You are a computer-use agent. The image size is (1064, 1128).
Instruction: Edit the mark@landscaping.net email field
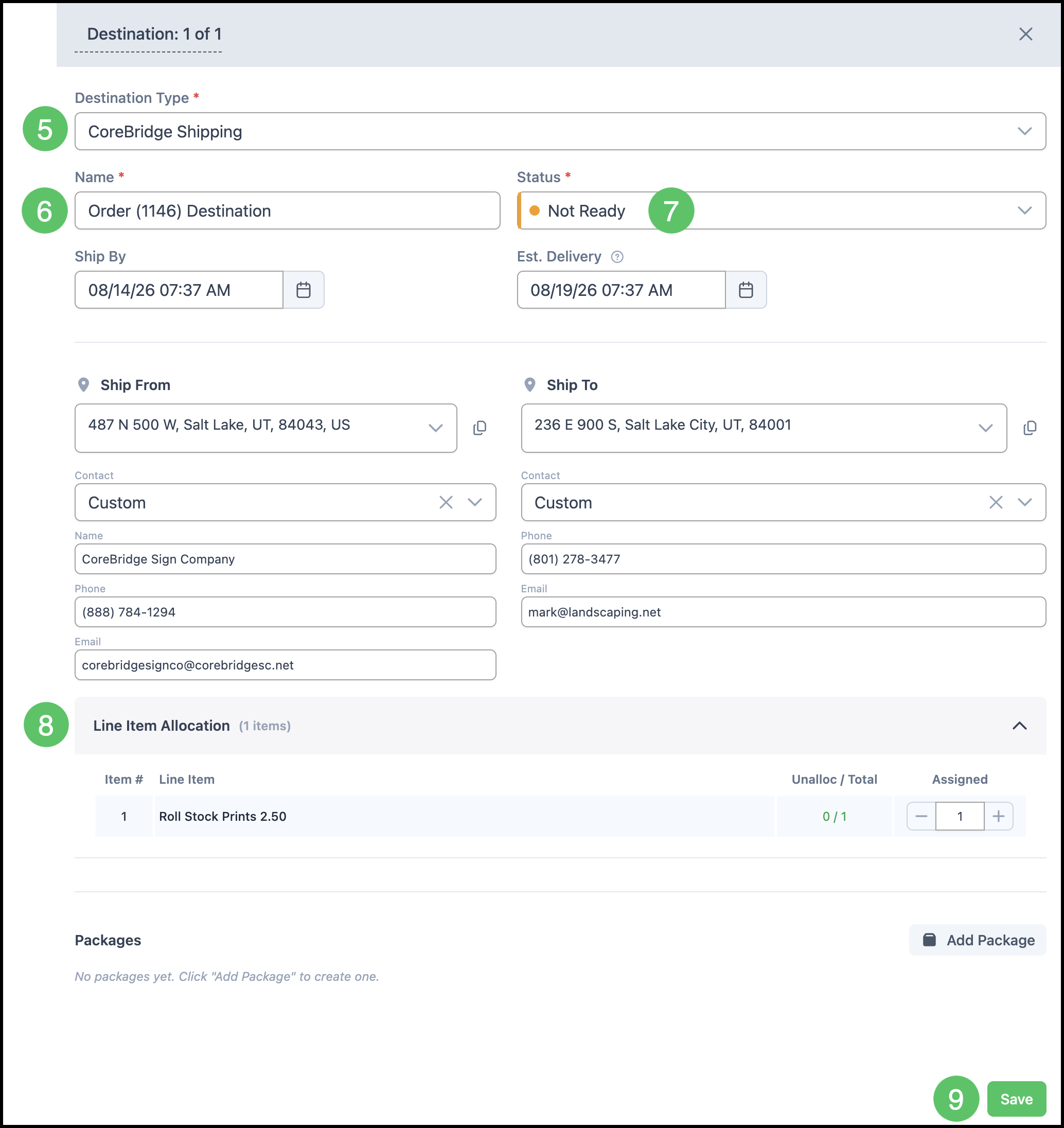coord(783,612)
